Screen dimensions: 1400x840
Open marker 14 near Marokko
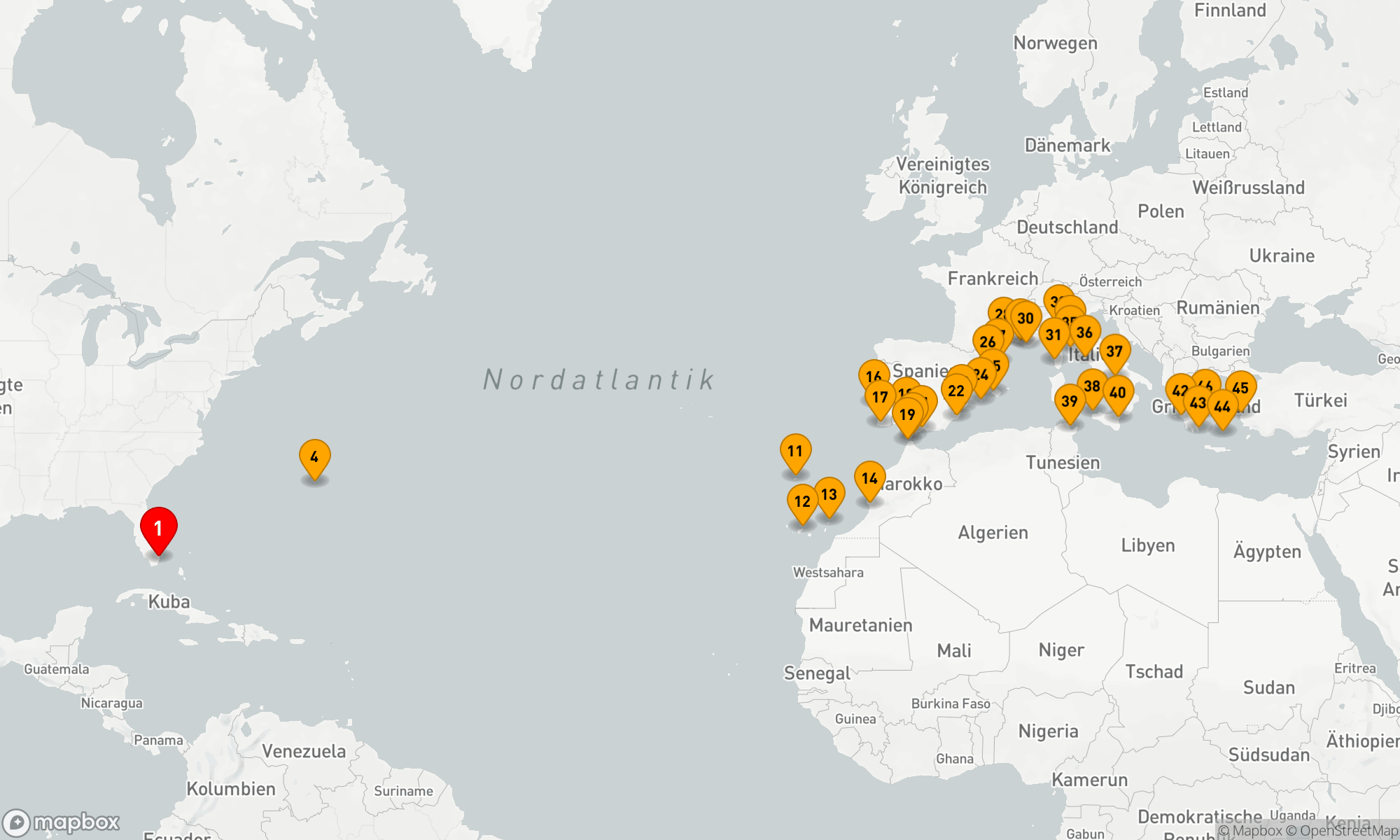tap(869, 479)
